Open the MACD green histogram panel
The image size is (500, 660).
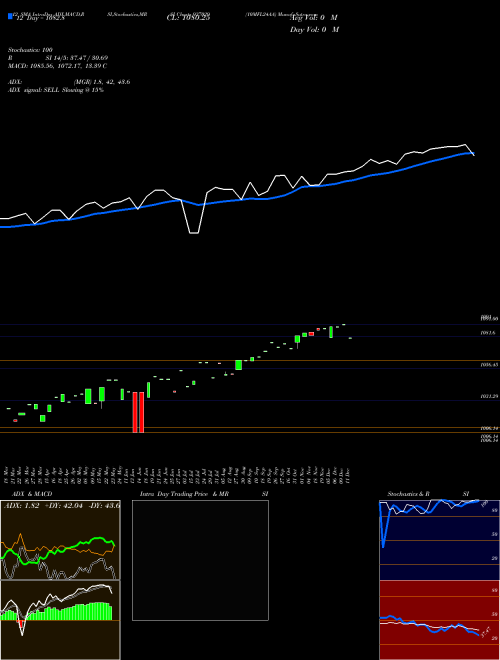60,620
